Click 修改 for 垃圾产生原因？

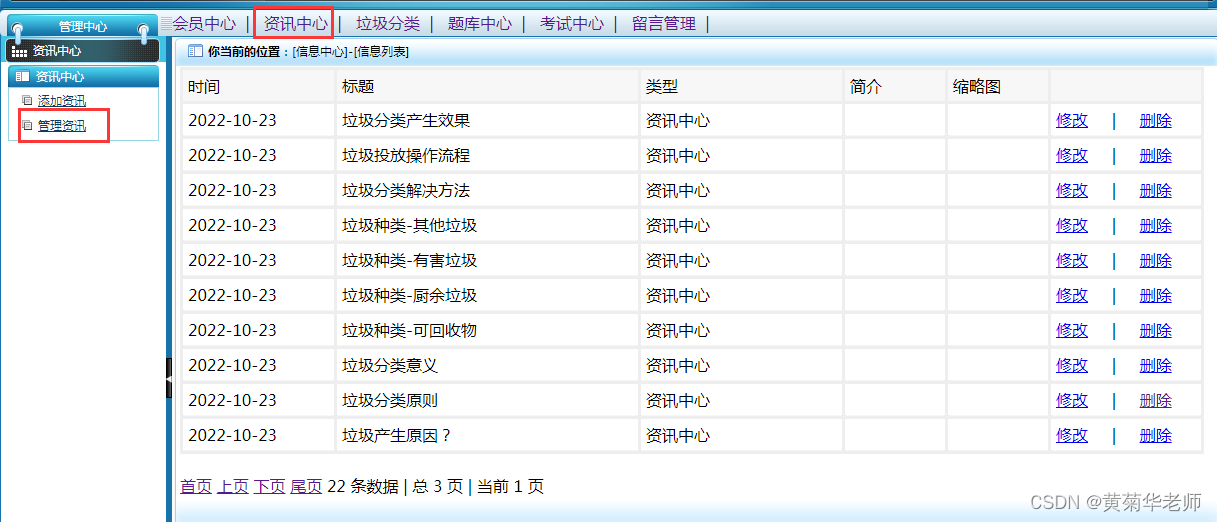pos(1072,435)
